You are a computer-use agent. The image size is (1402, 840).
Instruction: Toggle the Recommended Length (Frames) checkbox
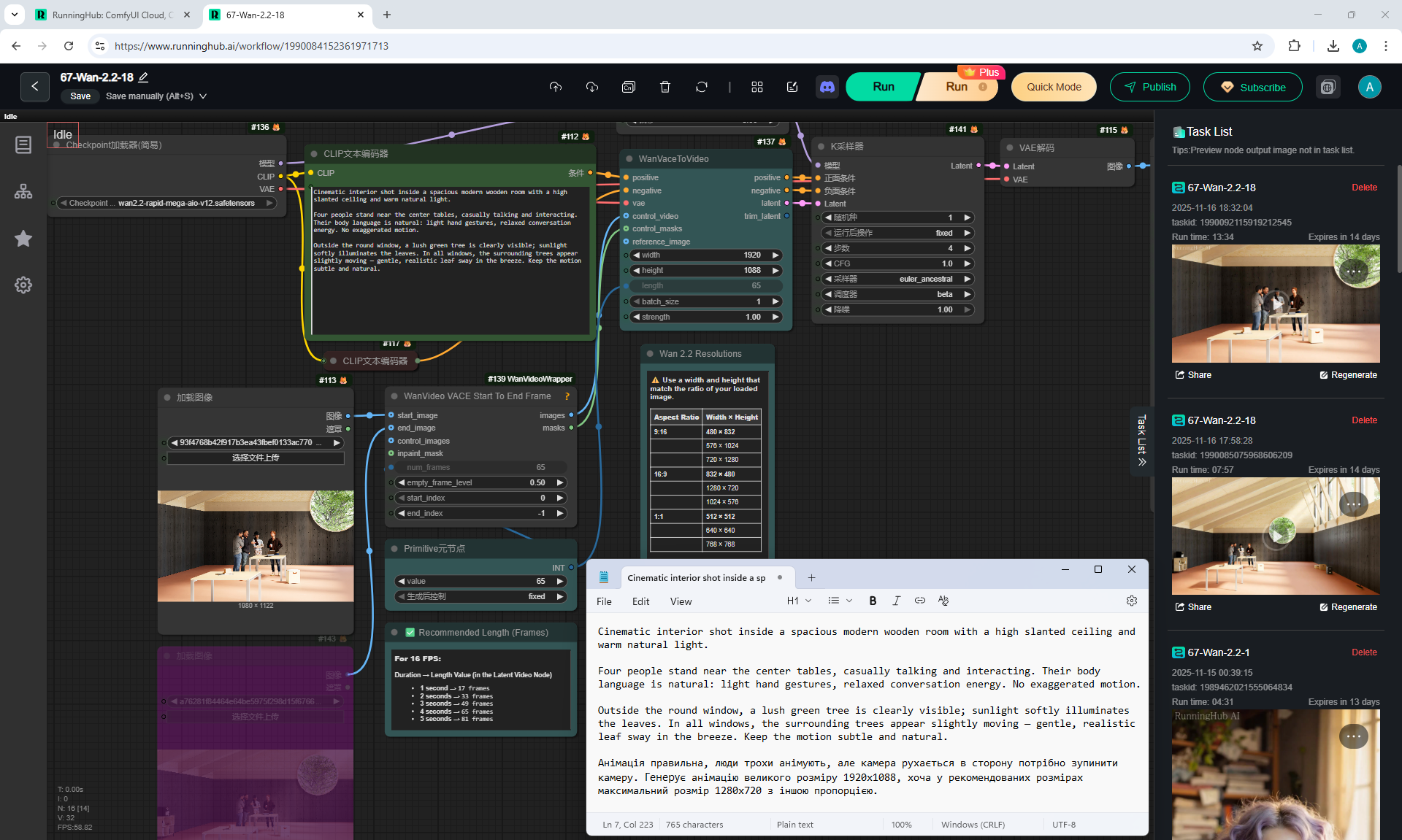[x=410, y=633]
